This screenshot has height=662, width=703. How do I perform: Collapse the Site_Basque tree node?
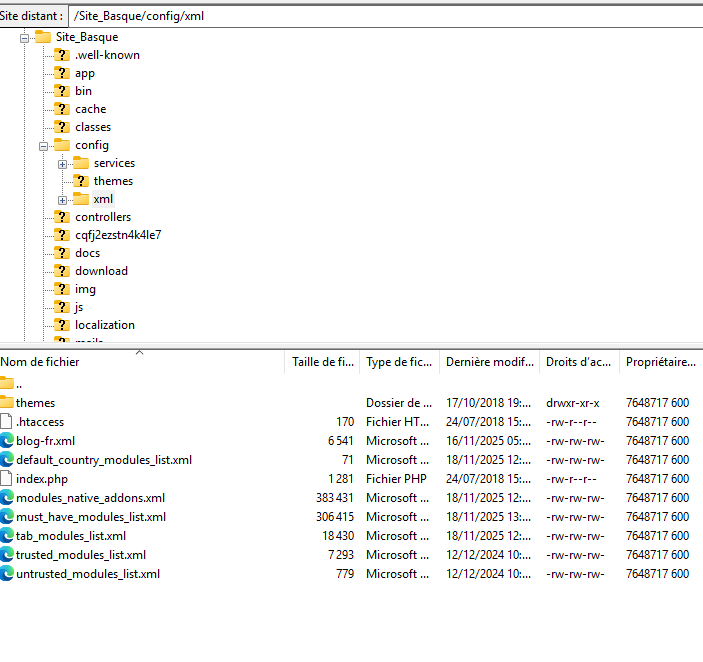click(25, 39)
